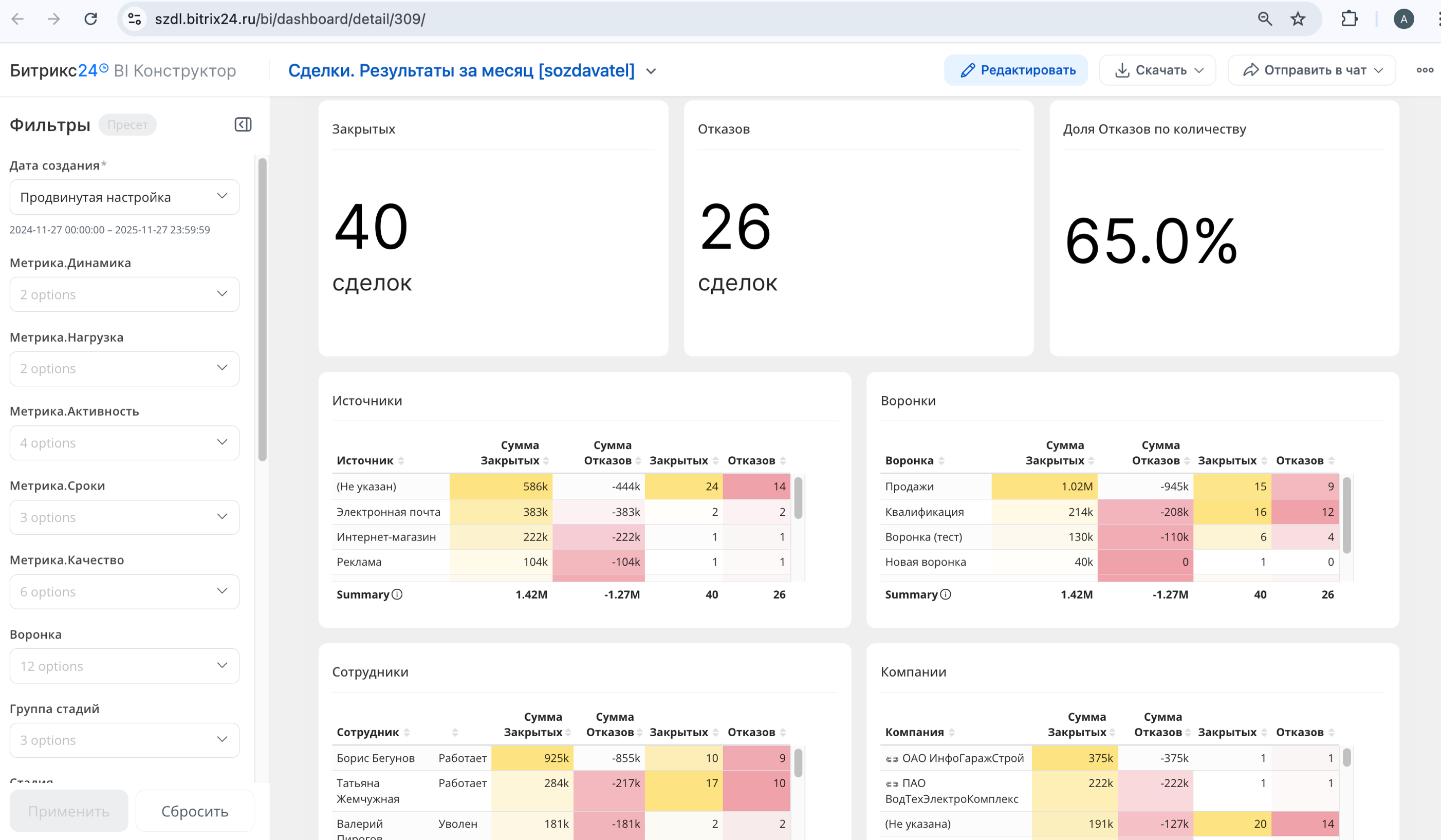
Task: Collapse the Фильтры sidebar panel icon
Action: coord(243,125)
